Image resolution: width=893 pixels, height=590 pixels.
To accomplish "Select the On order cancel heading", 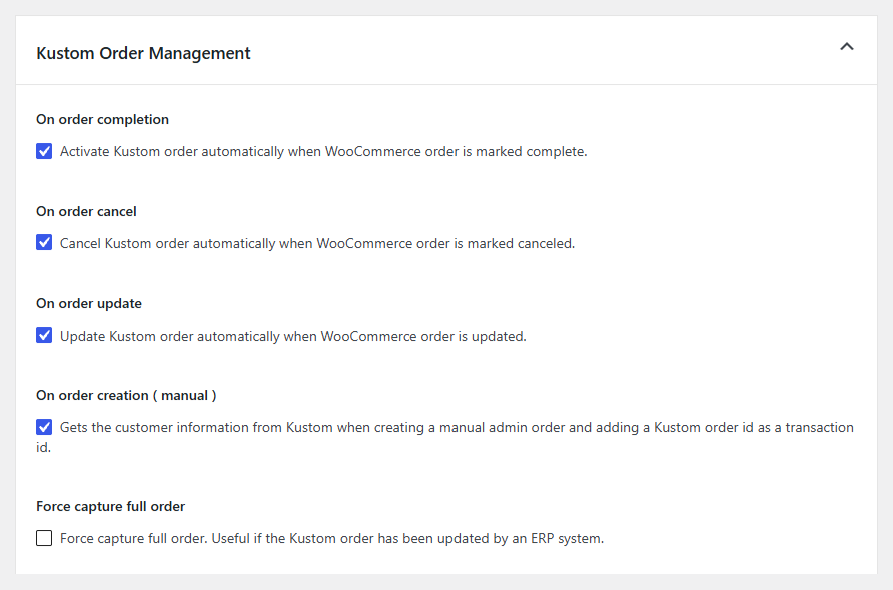I will pos(86,211).
